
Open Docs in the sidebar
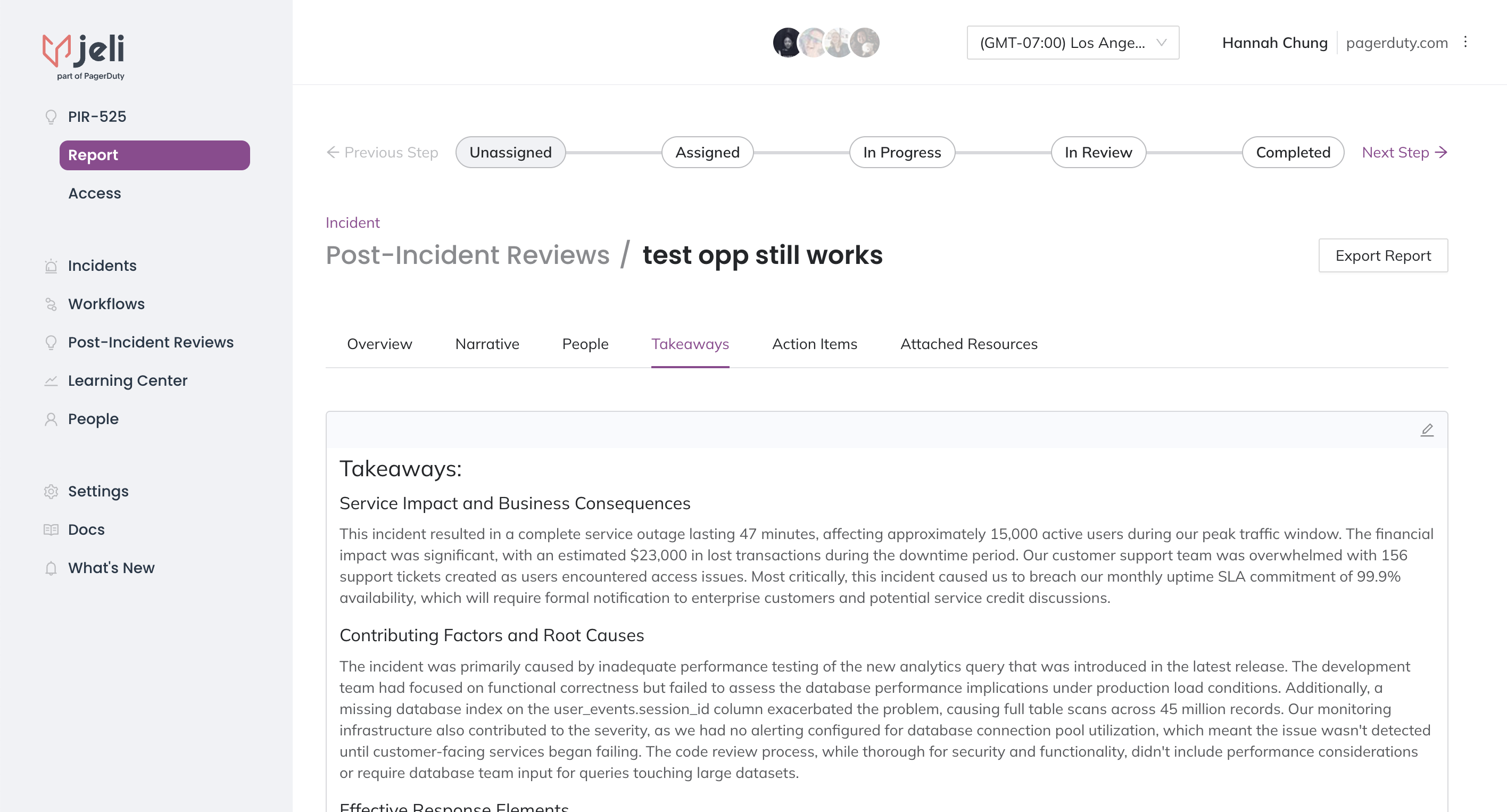87,529
